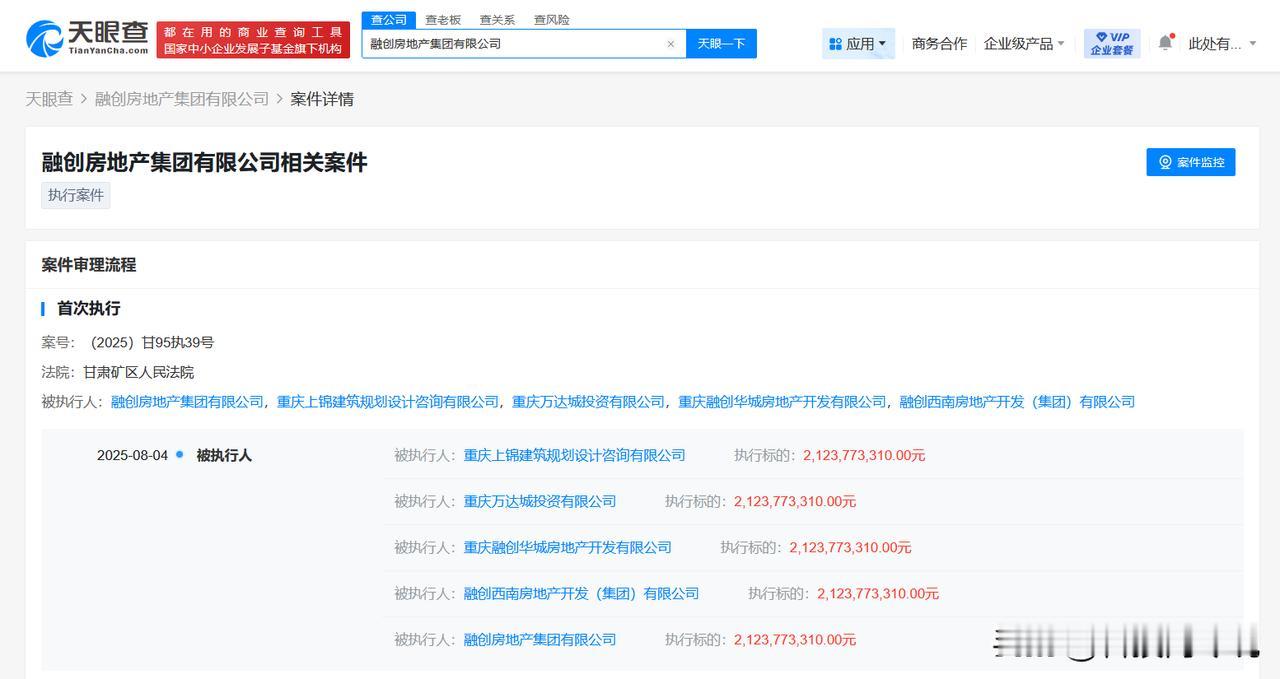Click the 案件审理流程 heading
1280x679 pixels.
89,265
